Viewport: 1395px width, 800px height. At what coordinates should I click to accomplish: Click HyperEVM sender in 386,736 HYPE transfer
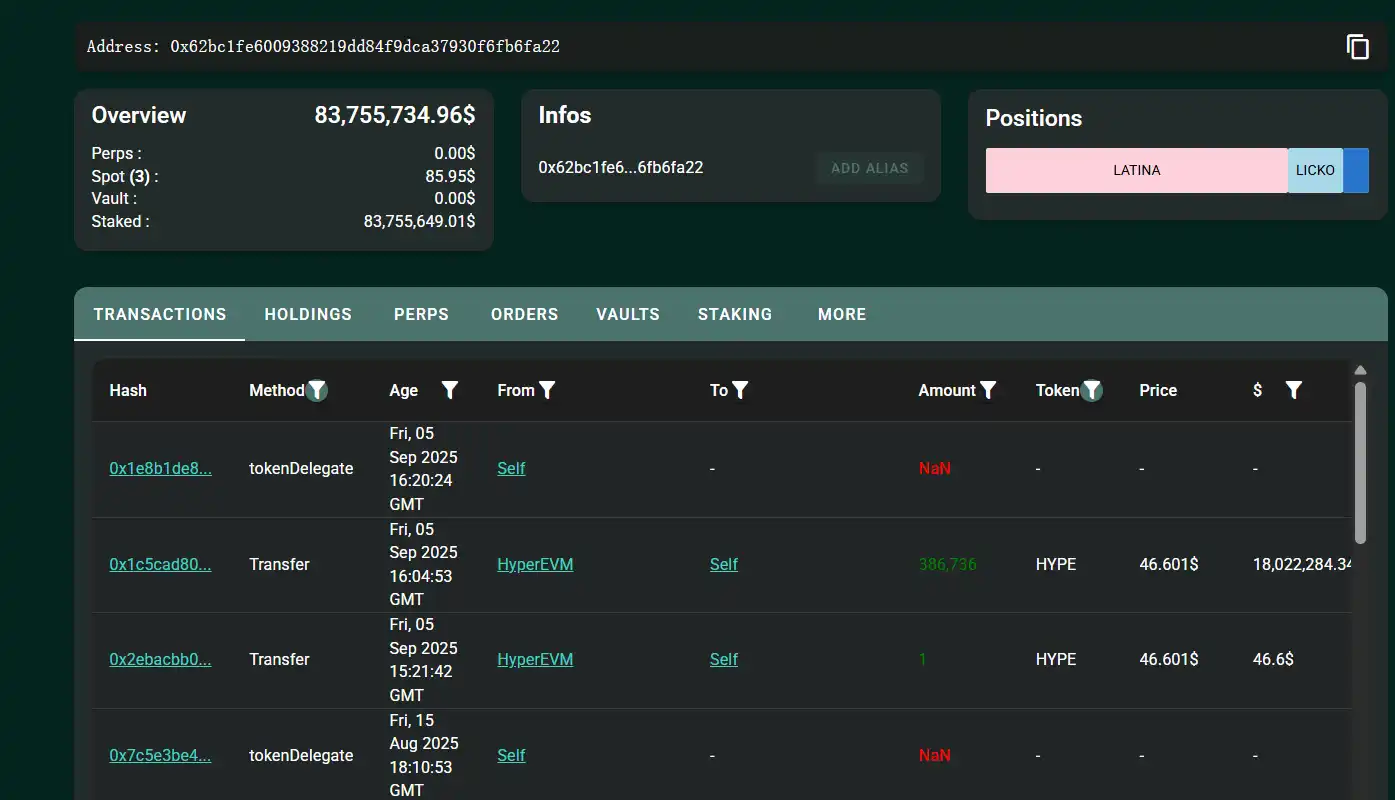[535, 565]
